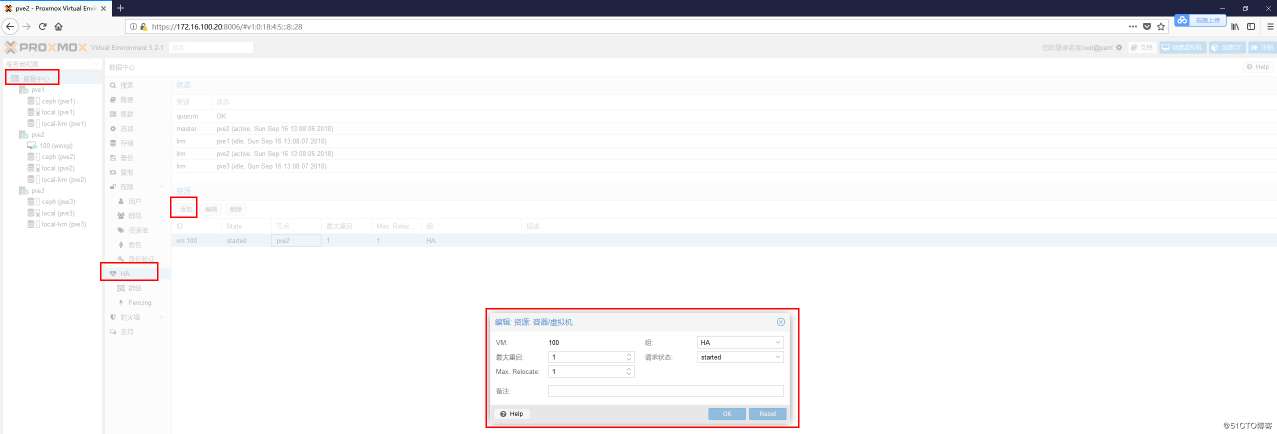Screen dimensions: 1277x434
Task: Click the quorum OK status row
Action: (725, 116)
